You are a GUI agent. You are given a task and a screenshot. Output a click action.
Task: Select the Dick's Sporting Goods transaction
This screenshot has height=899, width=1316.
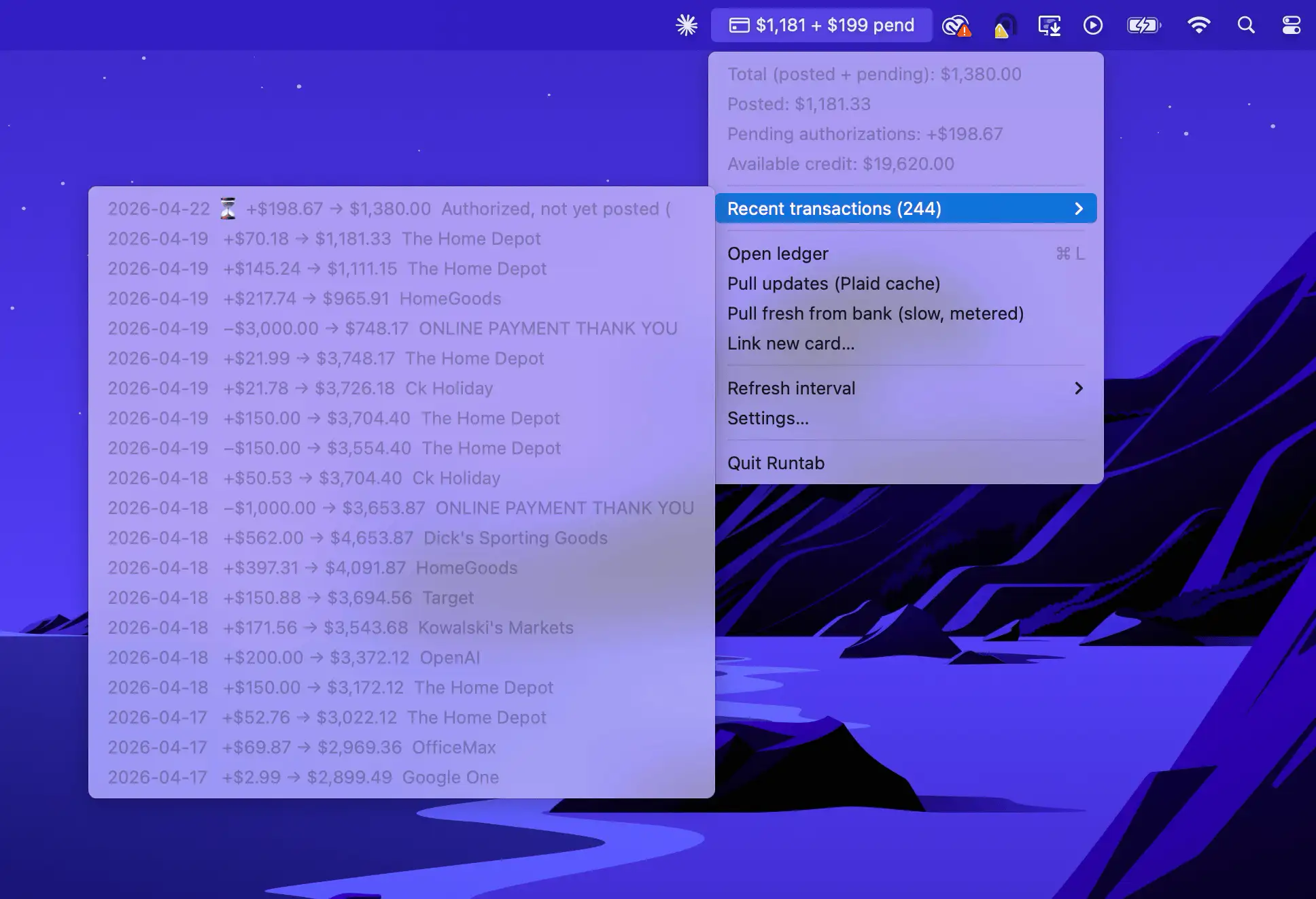pyautogui.click(x=358, y=538)
